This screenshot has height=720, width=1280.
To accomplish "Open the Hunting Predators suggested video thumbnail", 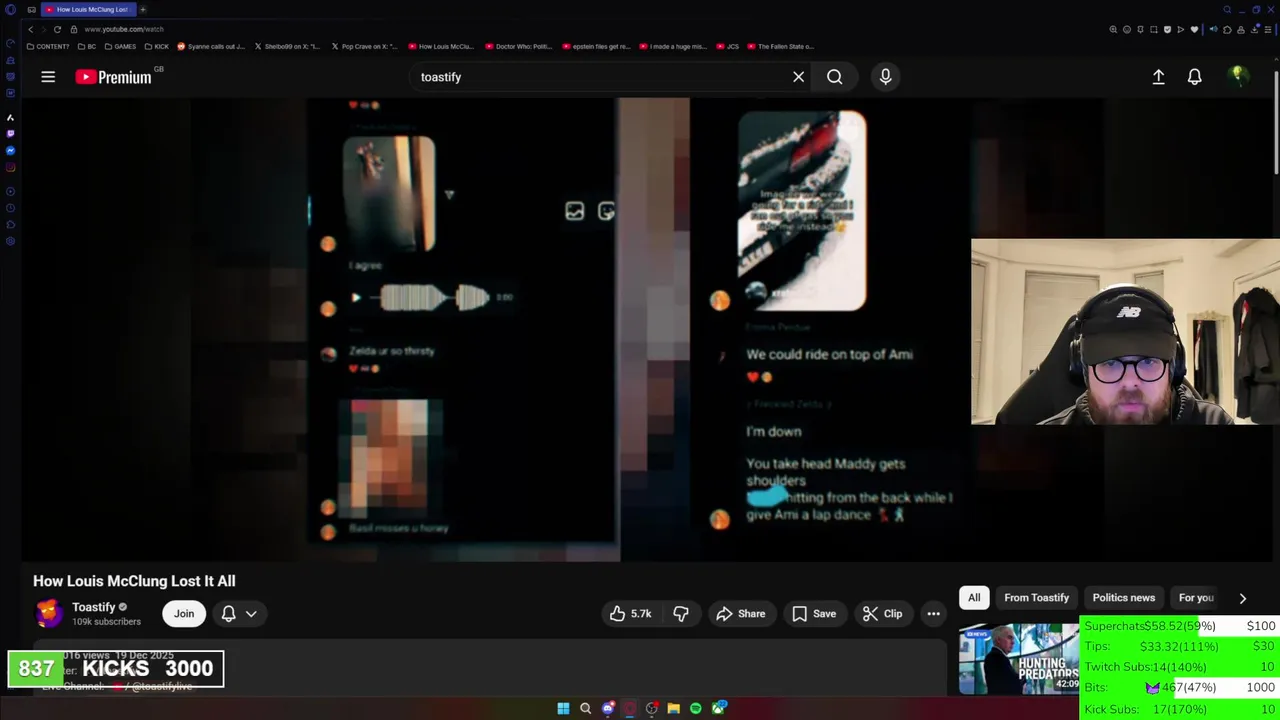I will 1019,659.
